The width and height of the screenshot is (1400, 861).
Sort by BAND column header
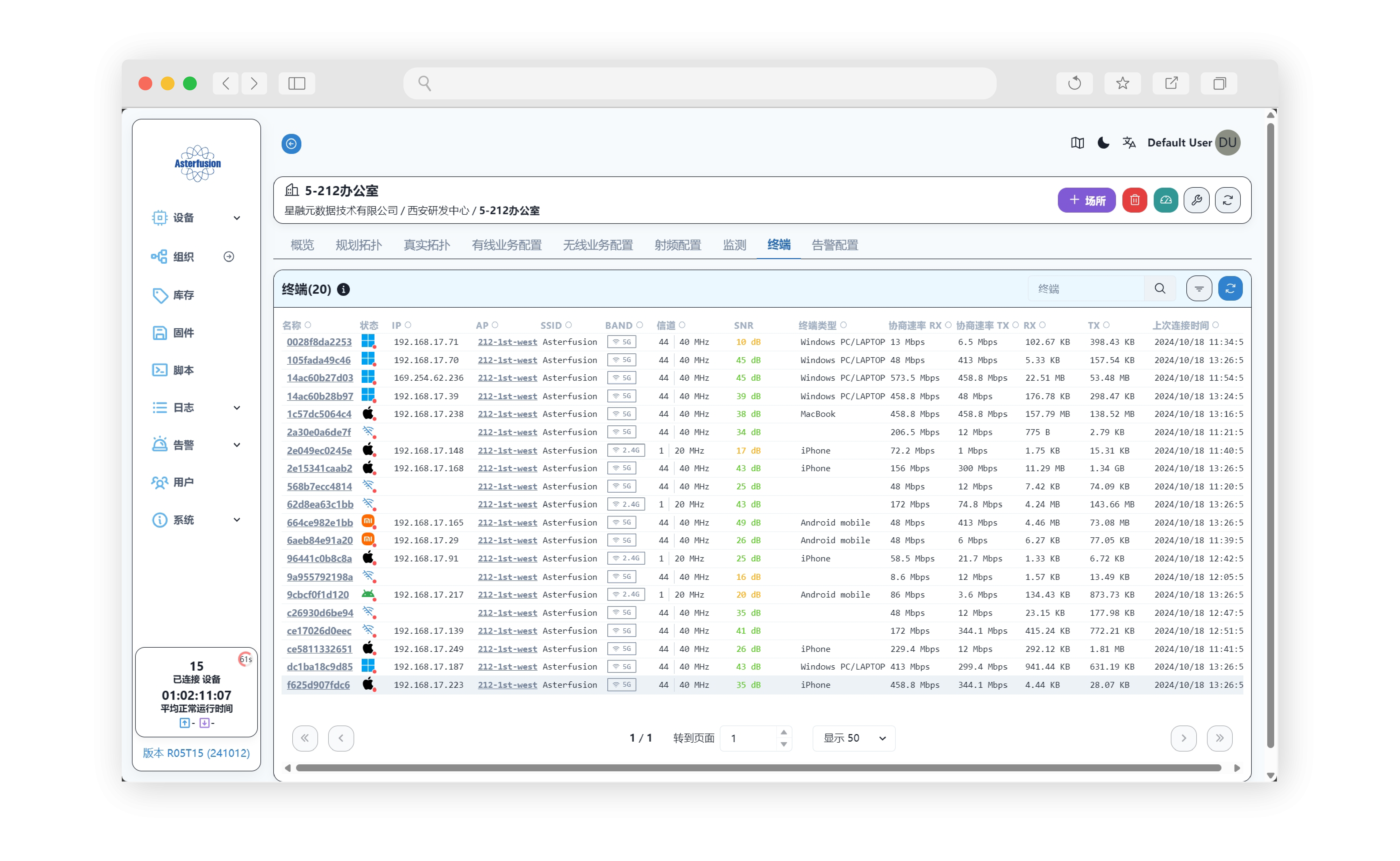click(x=623, y=325)
